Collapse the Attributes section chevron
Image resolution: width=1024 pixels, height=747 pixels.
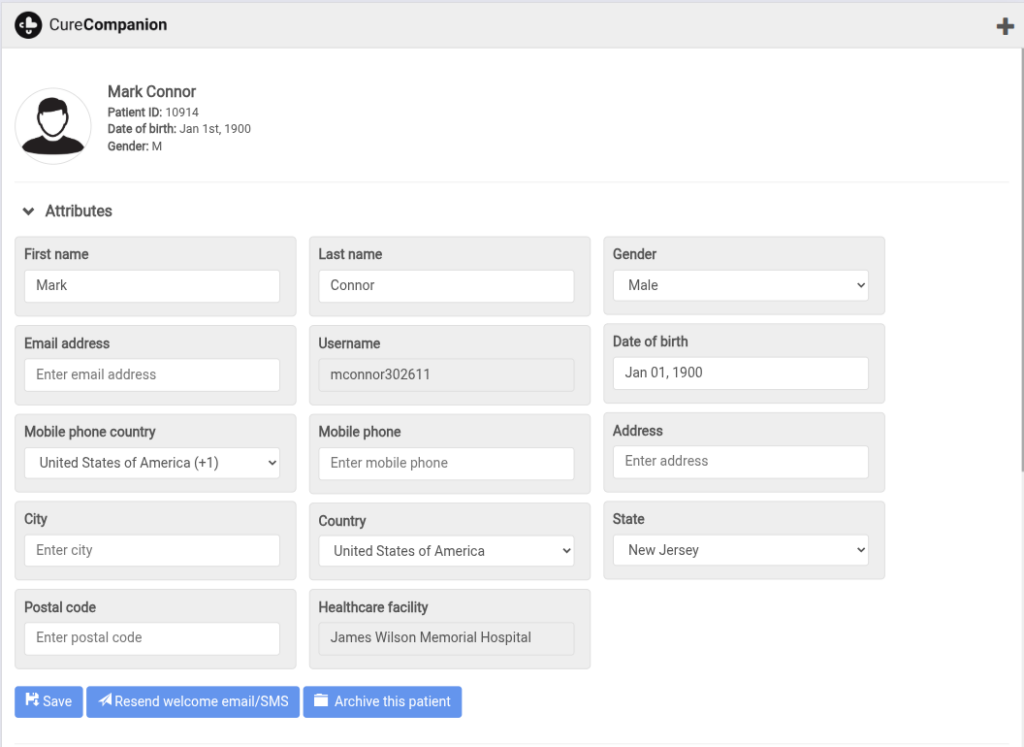point(29,212)
